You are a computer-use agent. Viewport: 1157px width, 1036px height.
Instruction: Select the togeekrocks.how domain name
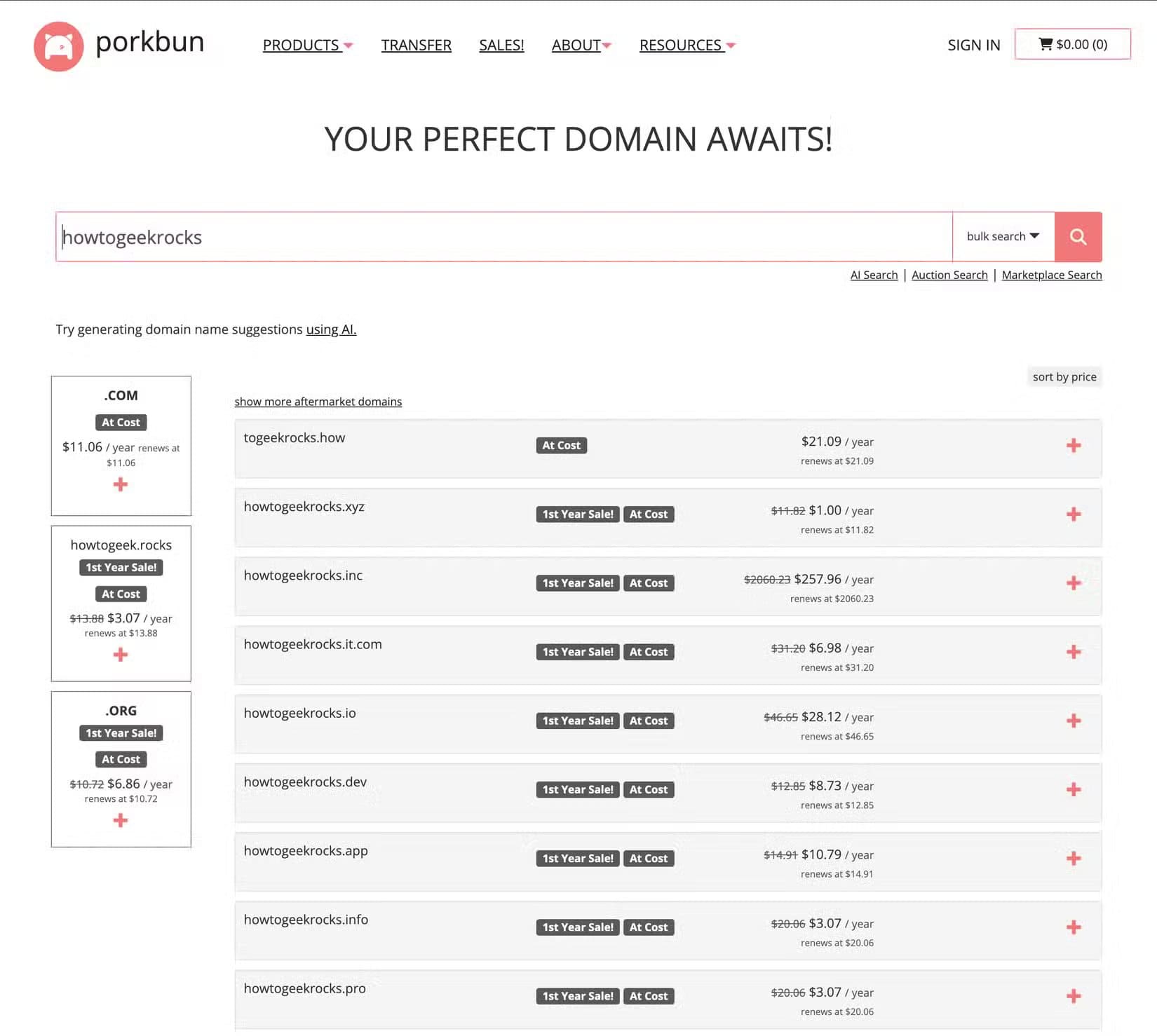pos(295,438)
